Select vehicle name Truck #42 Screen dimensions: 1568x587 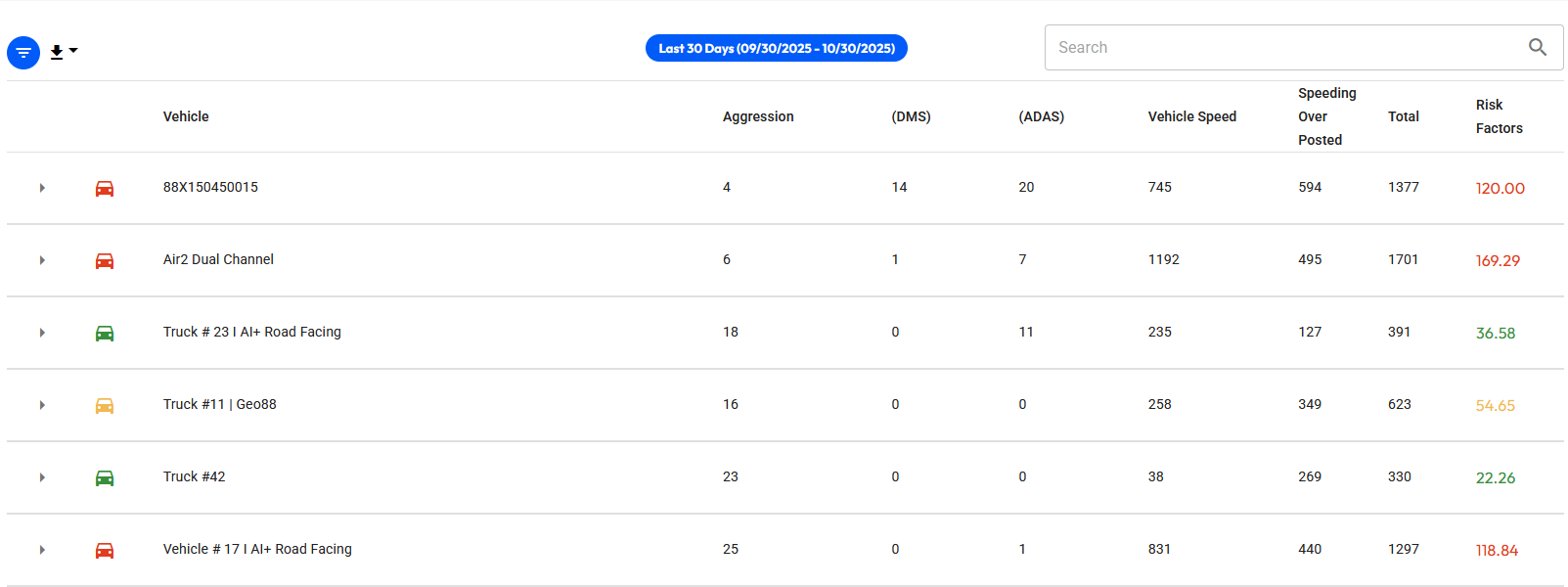coord(195,476)
